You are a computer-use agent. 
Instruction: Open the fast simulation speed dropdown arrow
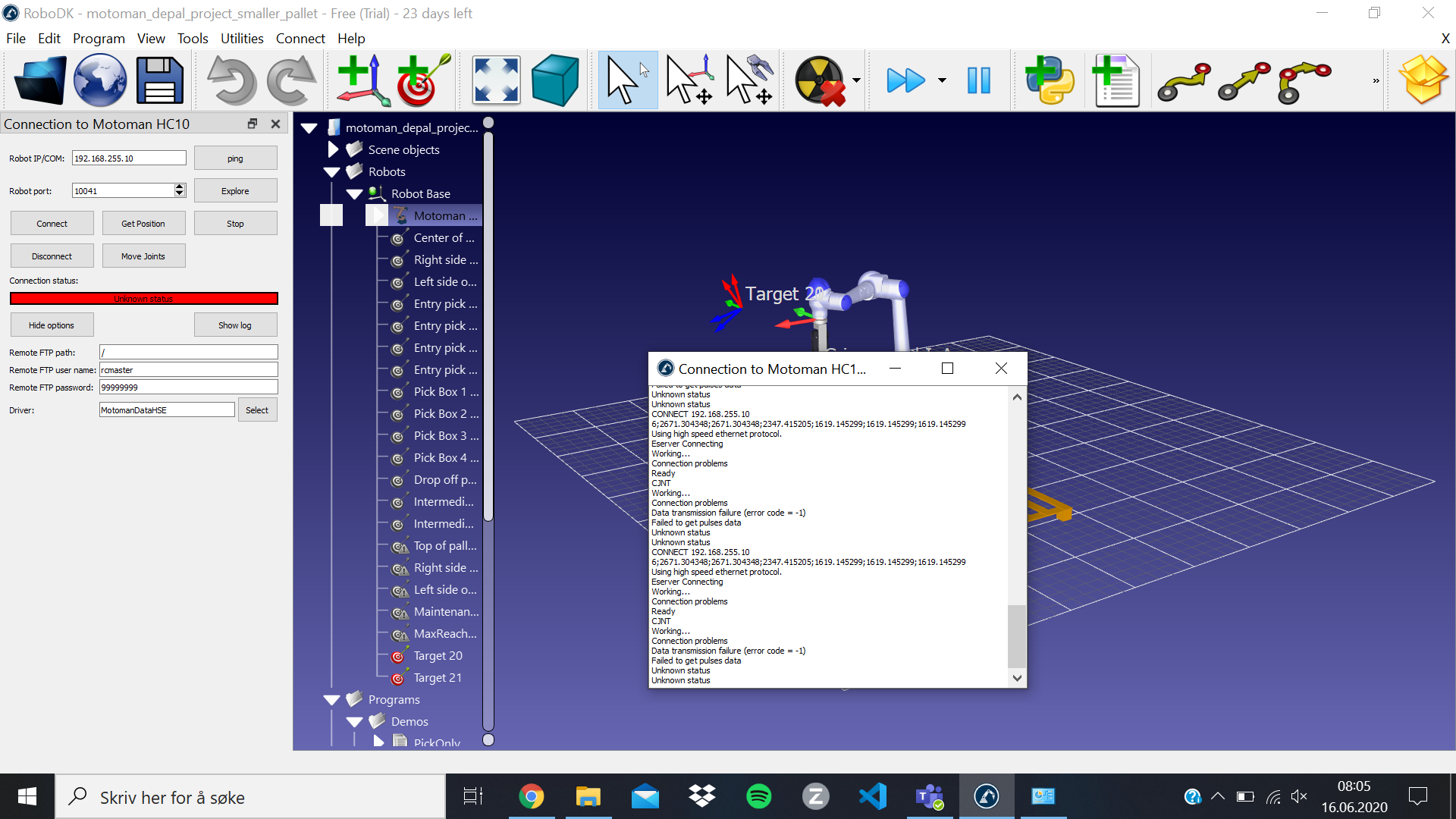tap(942, 80)
